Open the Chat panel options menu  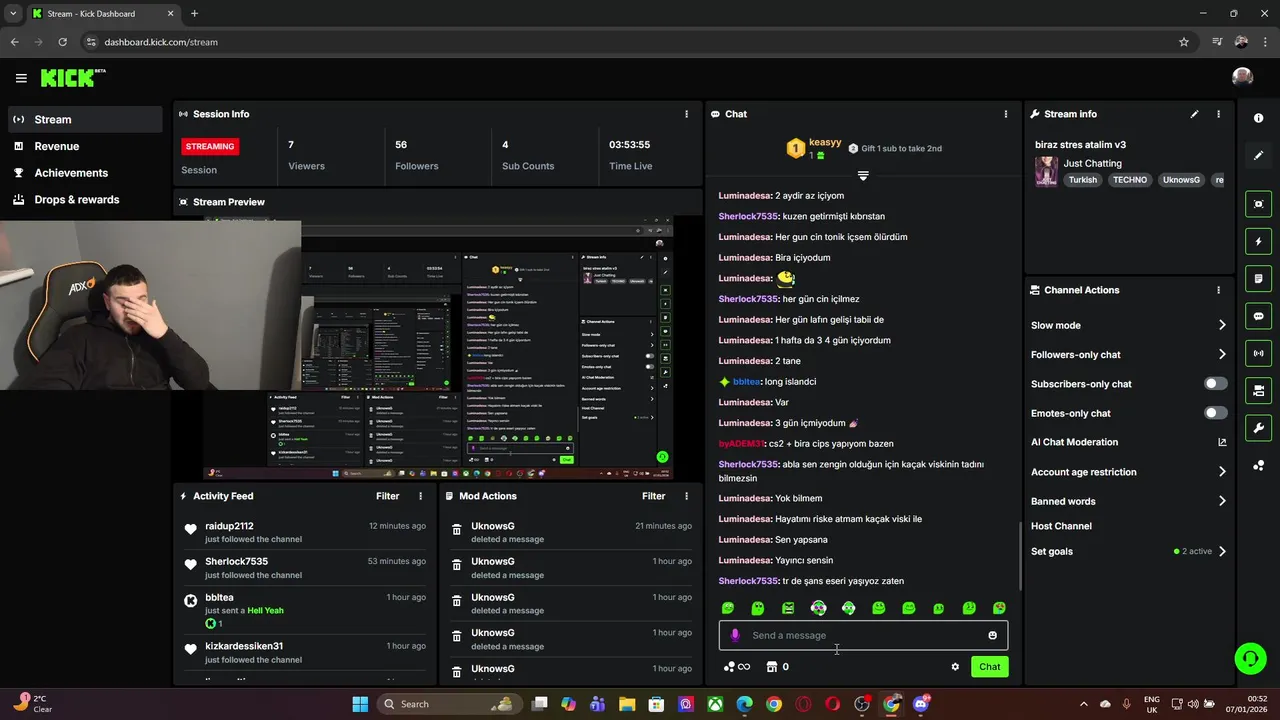coord(1006,114)
